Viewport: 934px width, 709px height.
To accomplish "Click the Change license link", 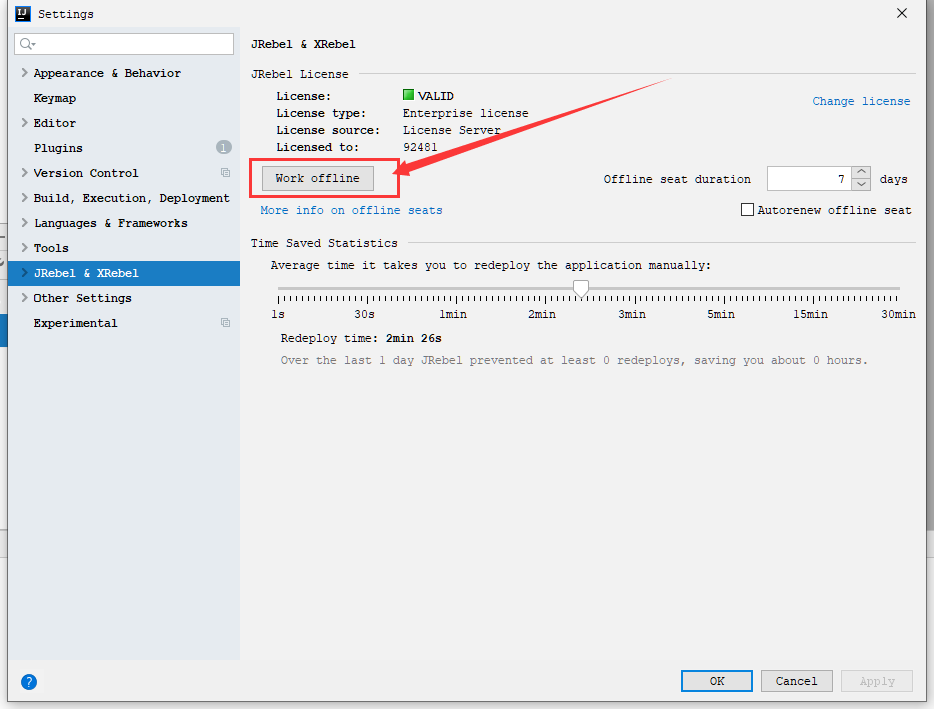I will pos(861,101).
